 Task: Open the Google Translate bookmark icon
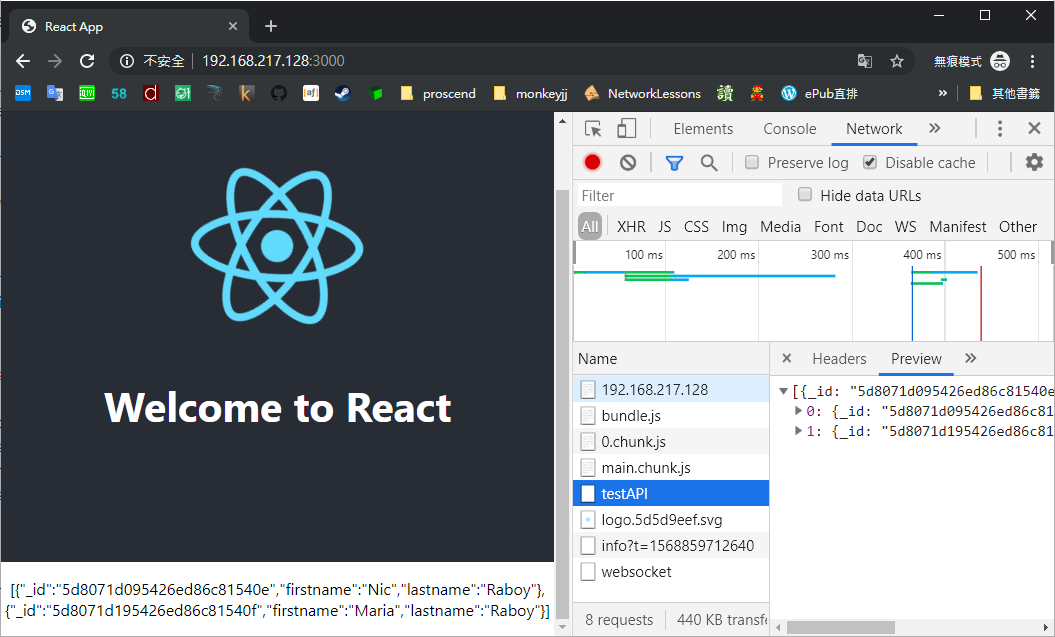(54, 93)
